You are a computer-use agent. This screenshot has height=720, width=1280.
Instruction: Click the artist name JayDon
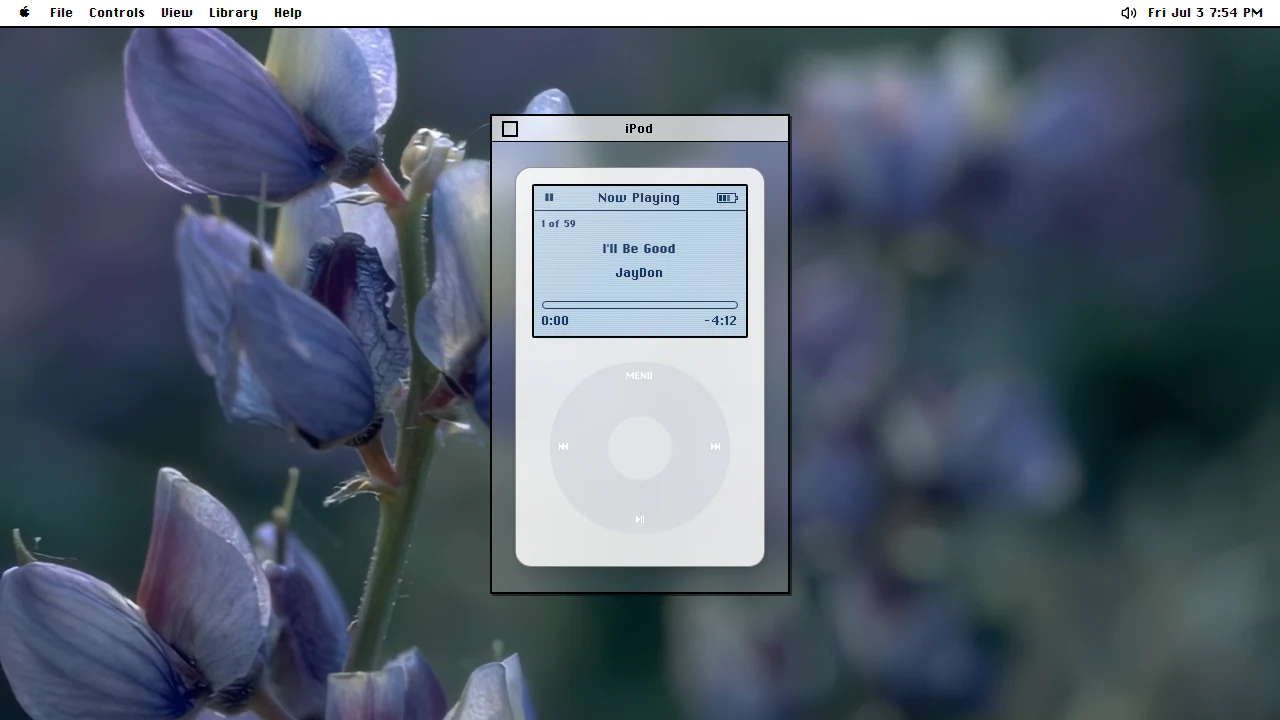point(639,273)
